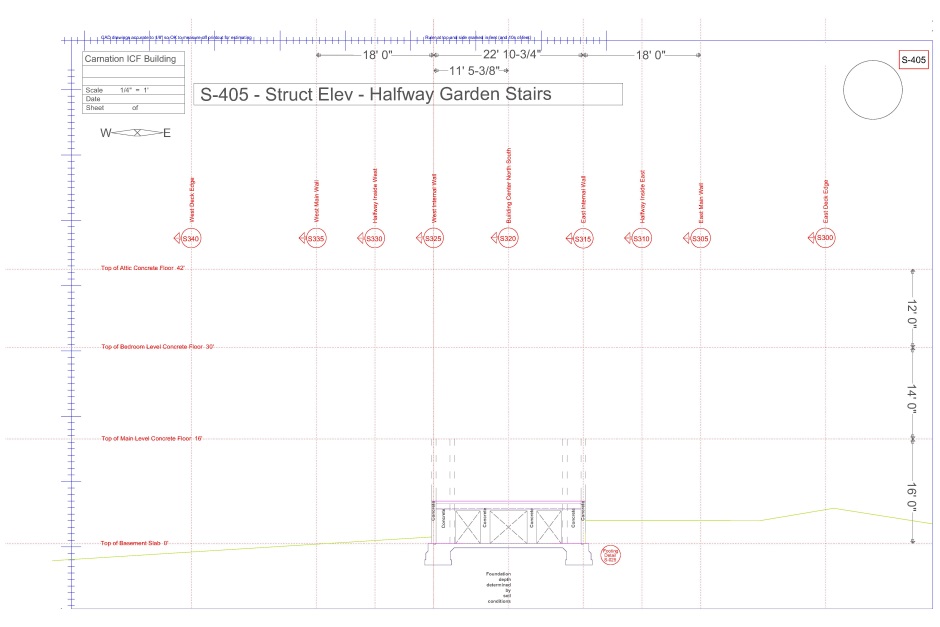Image resolution: width=940 pixels, height=627 pixels.
Task: Select the 11' 5-3/8" dimension text
Action: coord(474,71)
